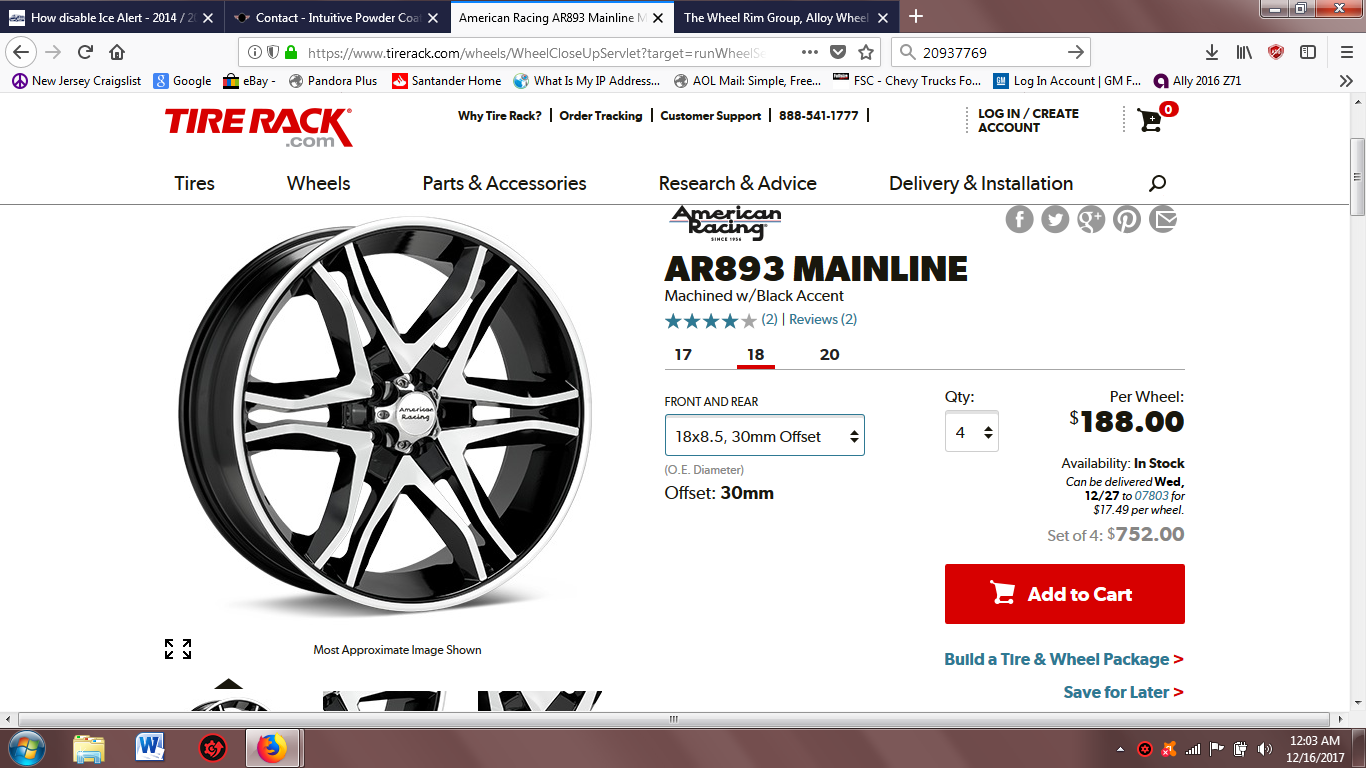Show hidden system tray icons arrow
Image resolution: width=1366 pixels, height=768 pixels.
pos(1121,749)
